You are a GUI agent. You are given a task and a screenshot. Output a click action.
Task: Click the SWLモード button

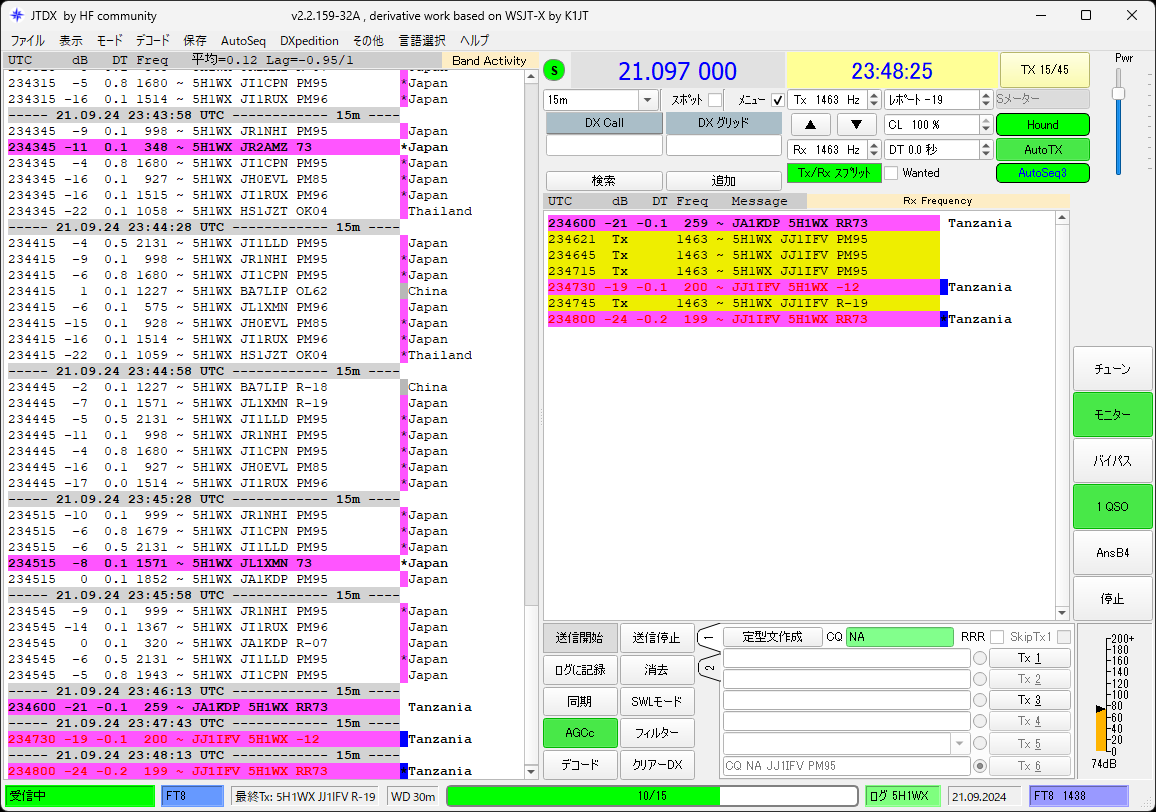(656, 701)
